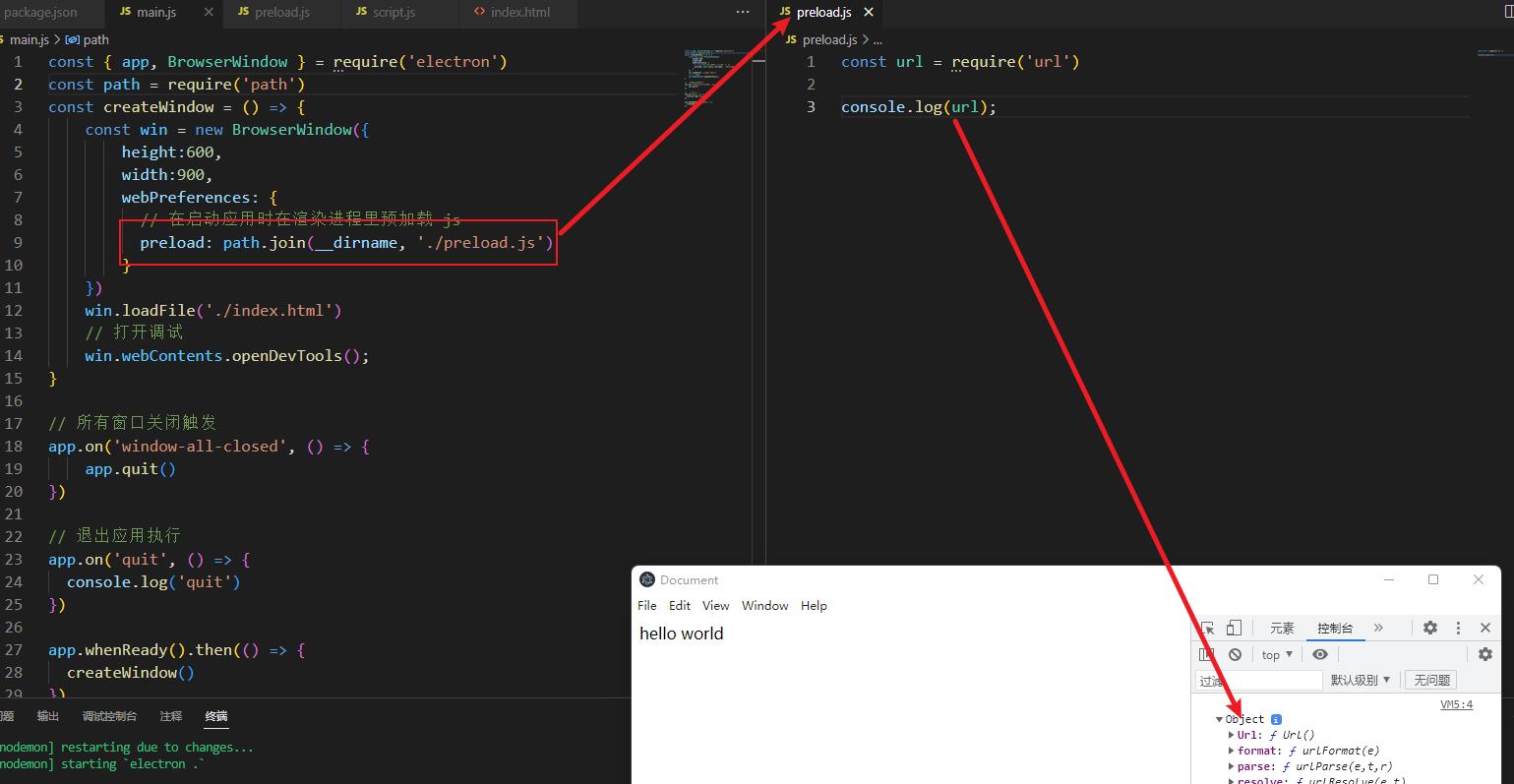Toggle the console sidebar panel icon
Viewport: 1514px width, 784px height.
click(x=1207, y=654)
